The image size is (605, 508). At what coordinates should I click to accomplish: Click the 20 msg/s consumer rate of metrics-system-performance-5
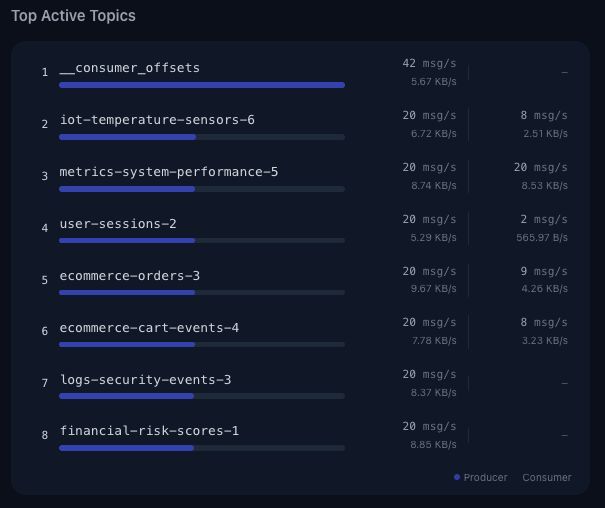[x=541, y=167]
